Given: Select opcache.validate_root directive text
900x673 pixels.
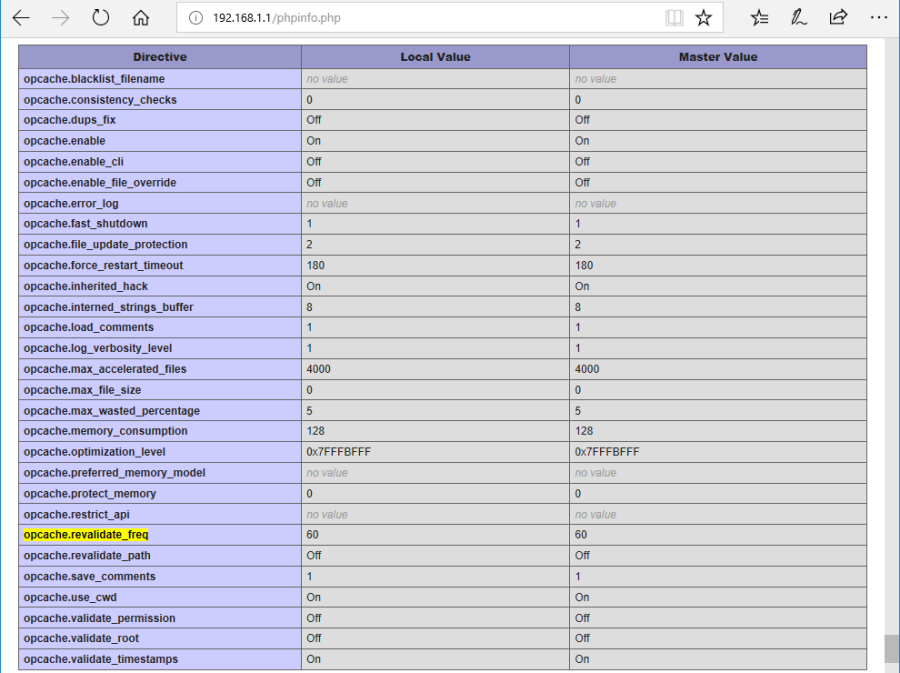Looking at the screenshot, I should pyautogui.click(x=81, y=638).
